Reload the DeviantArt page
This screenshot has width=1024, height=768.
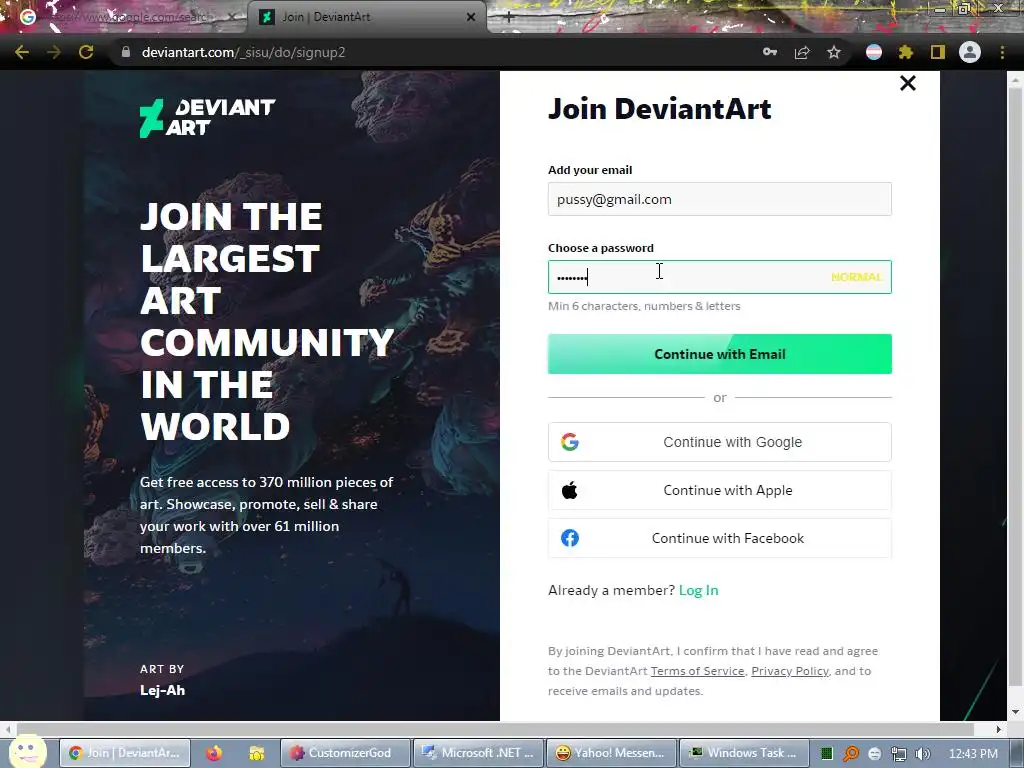click(86, 52)
